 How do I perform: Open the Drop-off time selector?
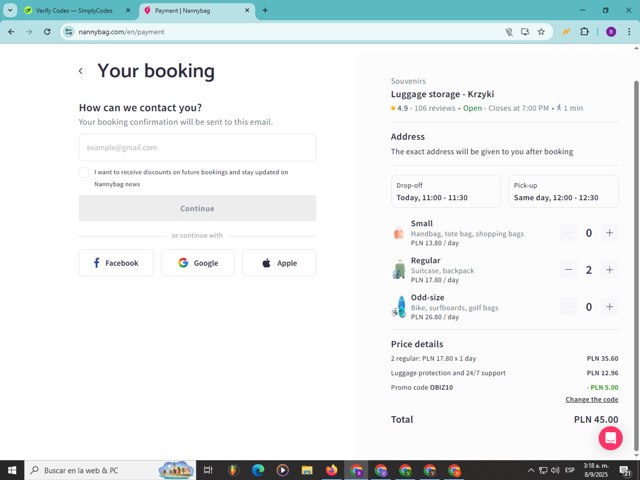coord(446,191)
